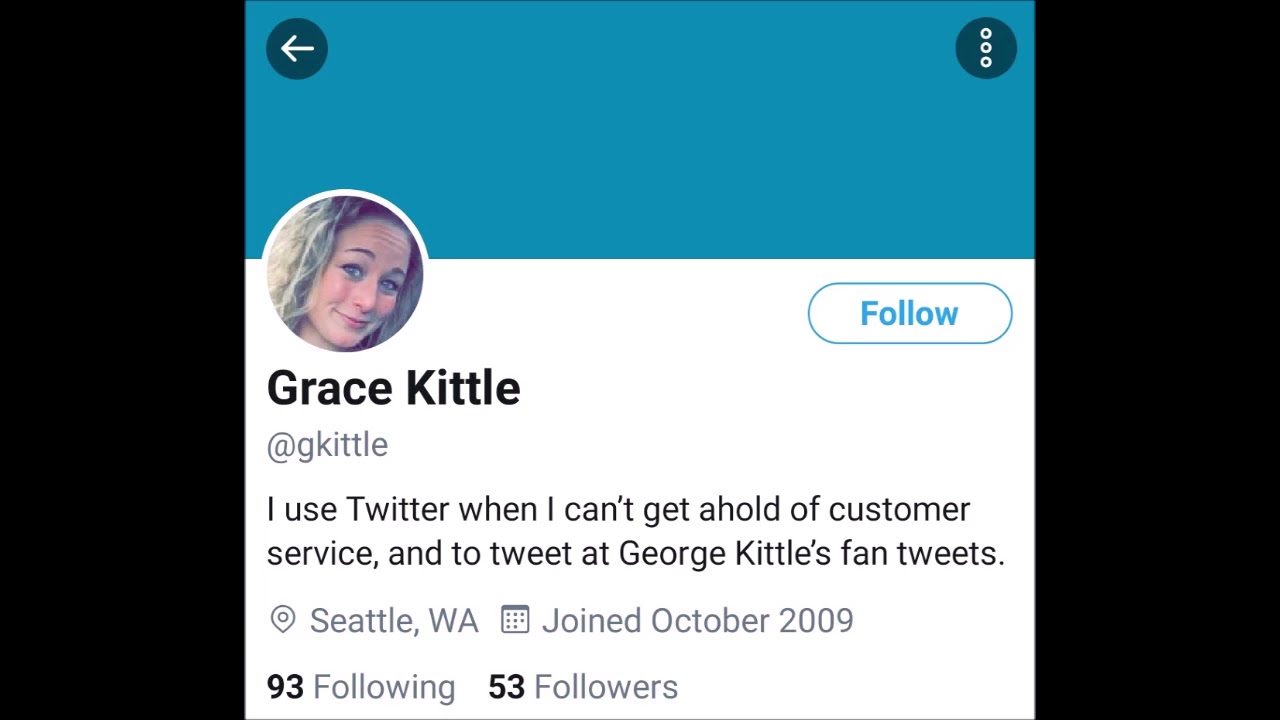Viewport: 1280px width, 720px height.
Task: Select the display name Grace Kittle
Action: (393, 388)
